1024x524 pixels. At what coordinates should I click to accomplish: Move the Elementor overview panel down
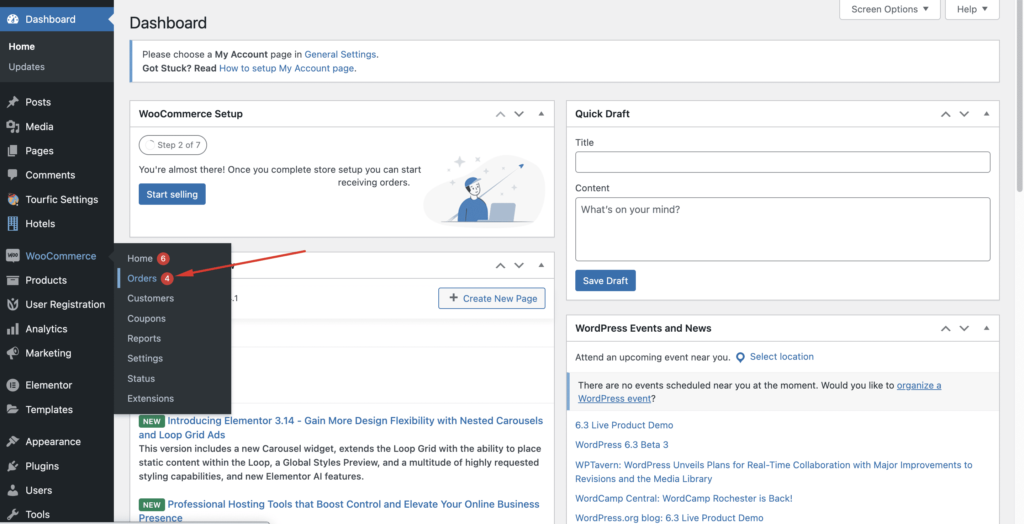[519, 265]
